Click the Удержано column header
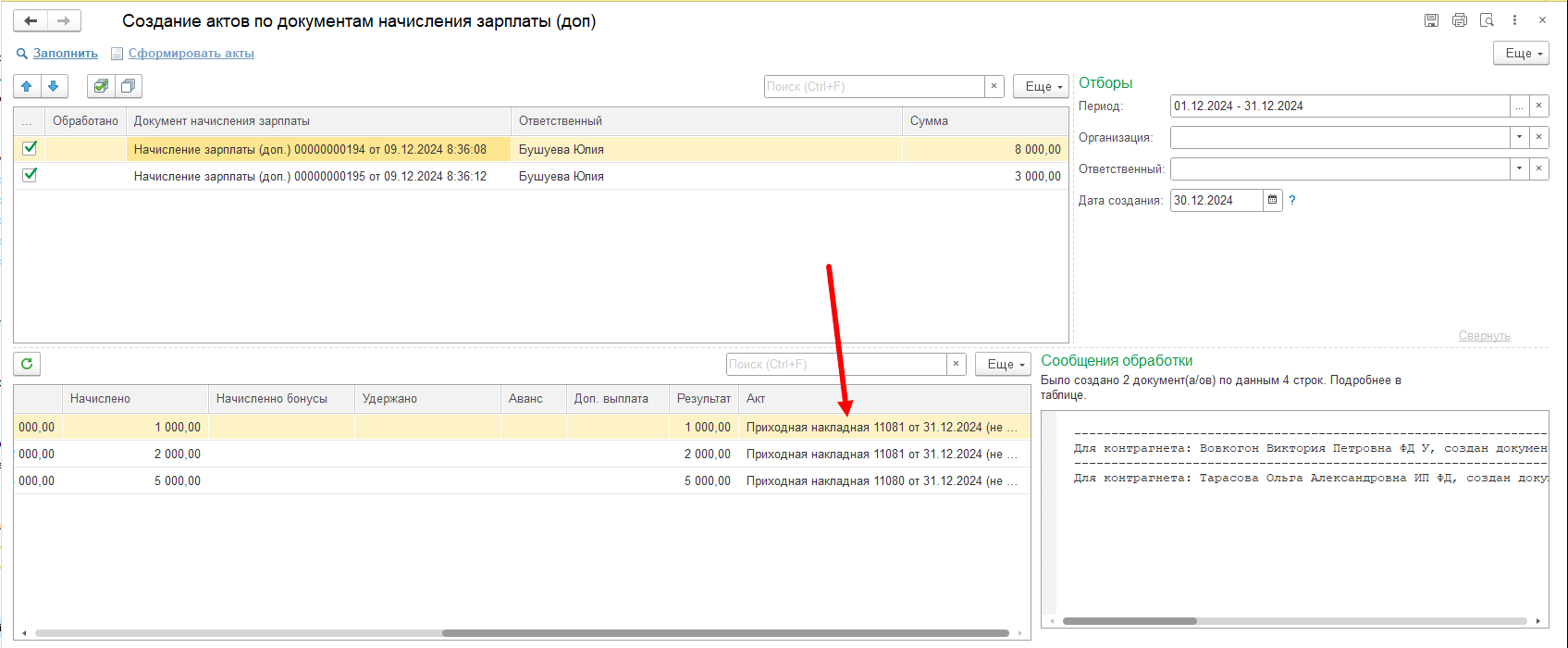 427,399
